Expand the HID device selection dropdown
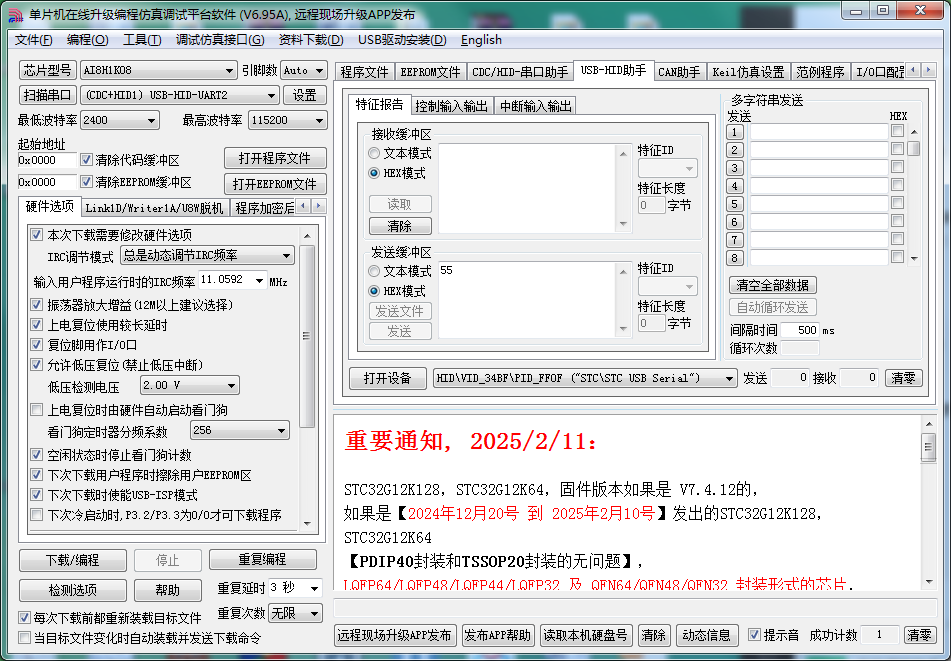 point(729,378)
